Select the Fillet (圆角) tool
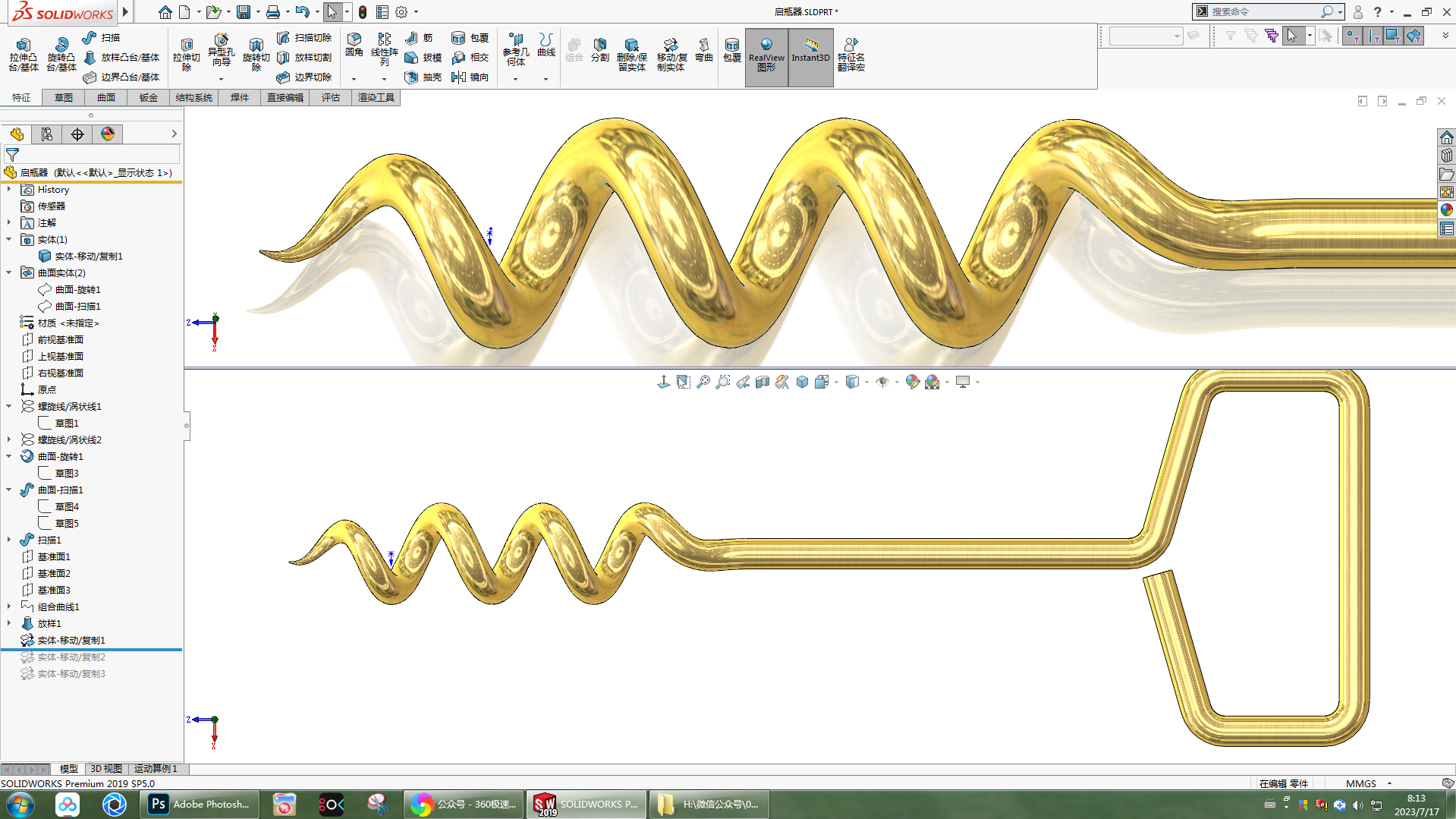This screenshot has height=819, width=1456. point(354,45)
